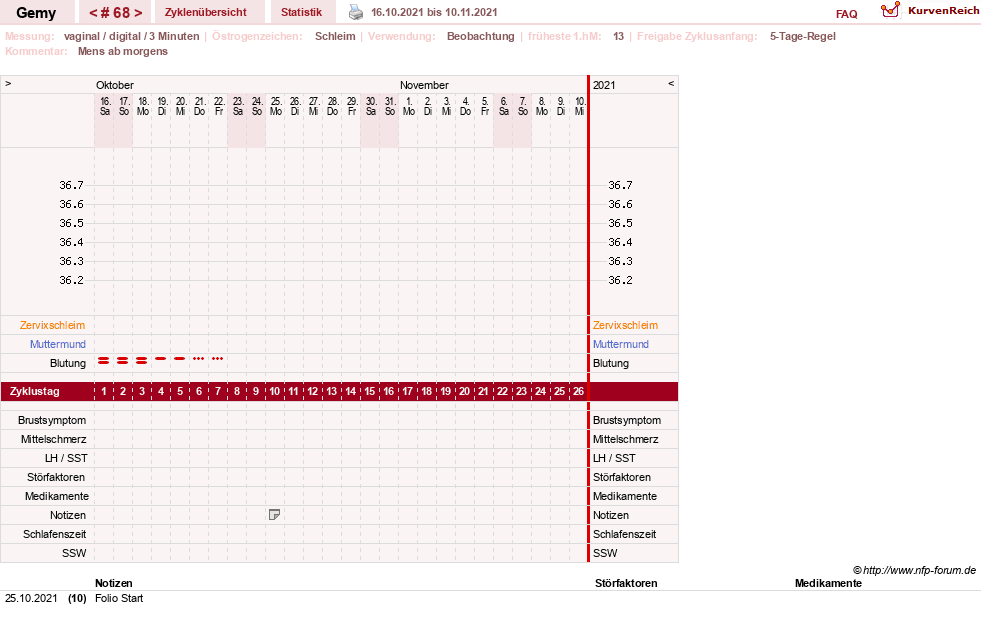Expand chart with left '>' arrow
Image resolution: width=981 pixels, height=622 pixels.
pos(8,83)
